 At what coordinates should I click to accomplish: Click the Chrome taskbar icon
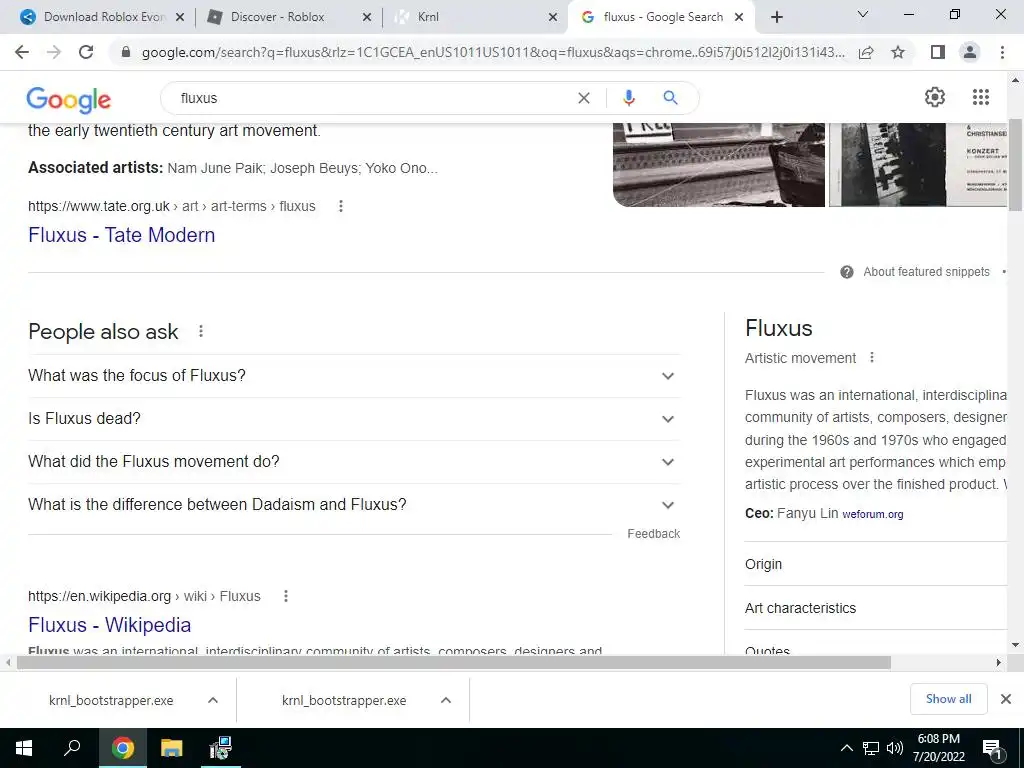(123, 748)
